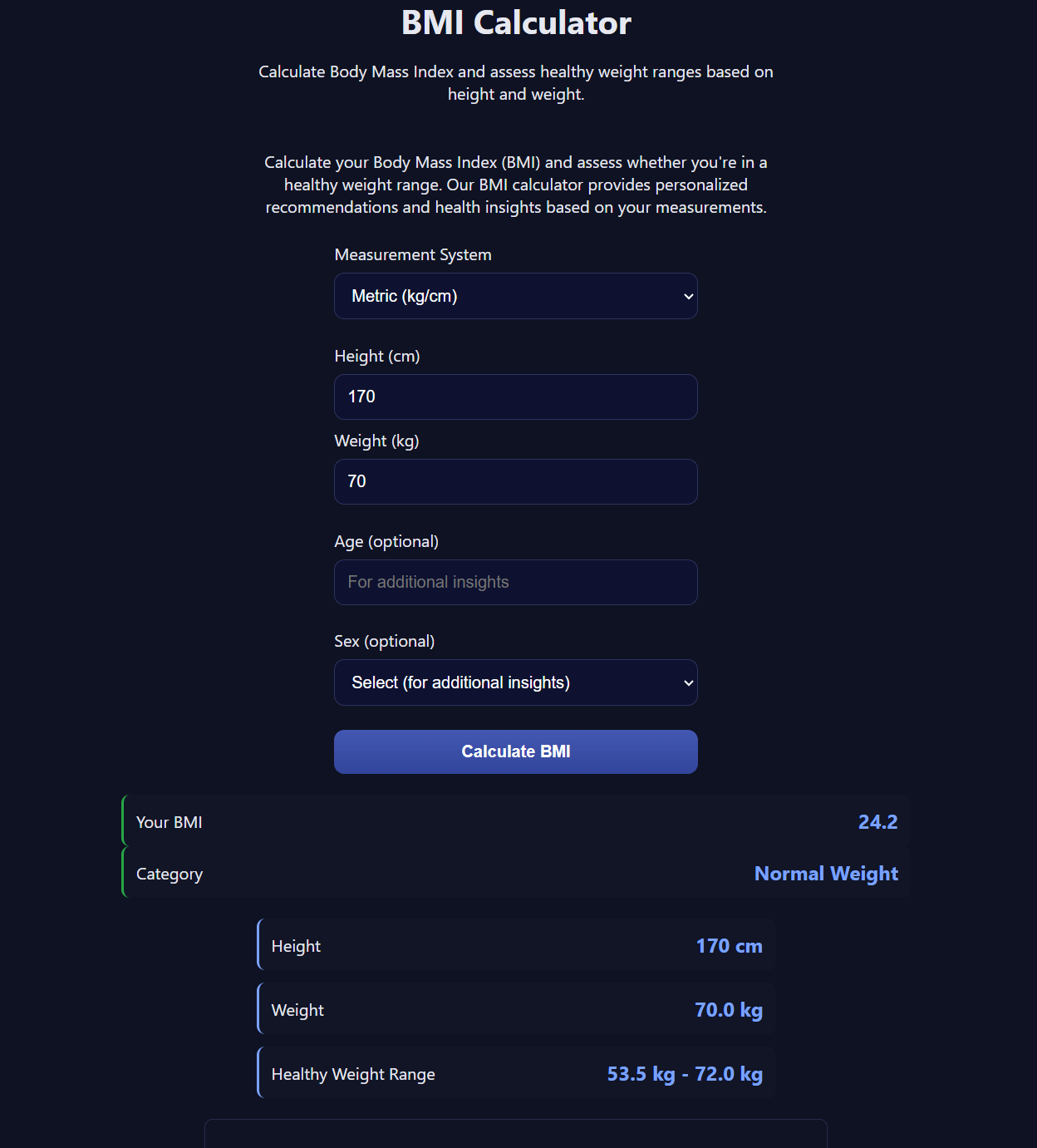Screen dimensions: 1037x1148
Task: Click the Age 'For additional insights' field
Action: (x=515, y=582)
